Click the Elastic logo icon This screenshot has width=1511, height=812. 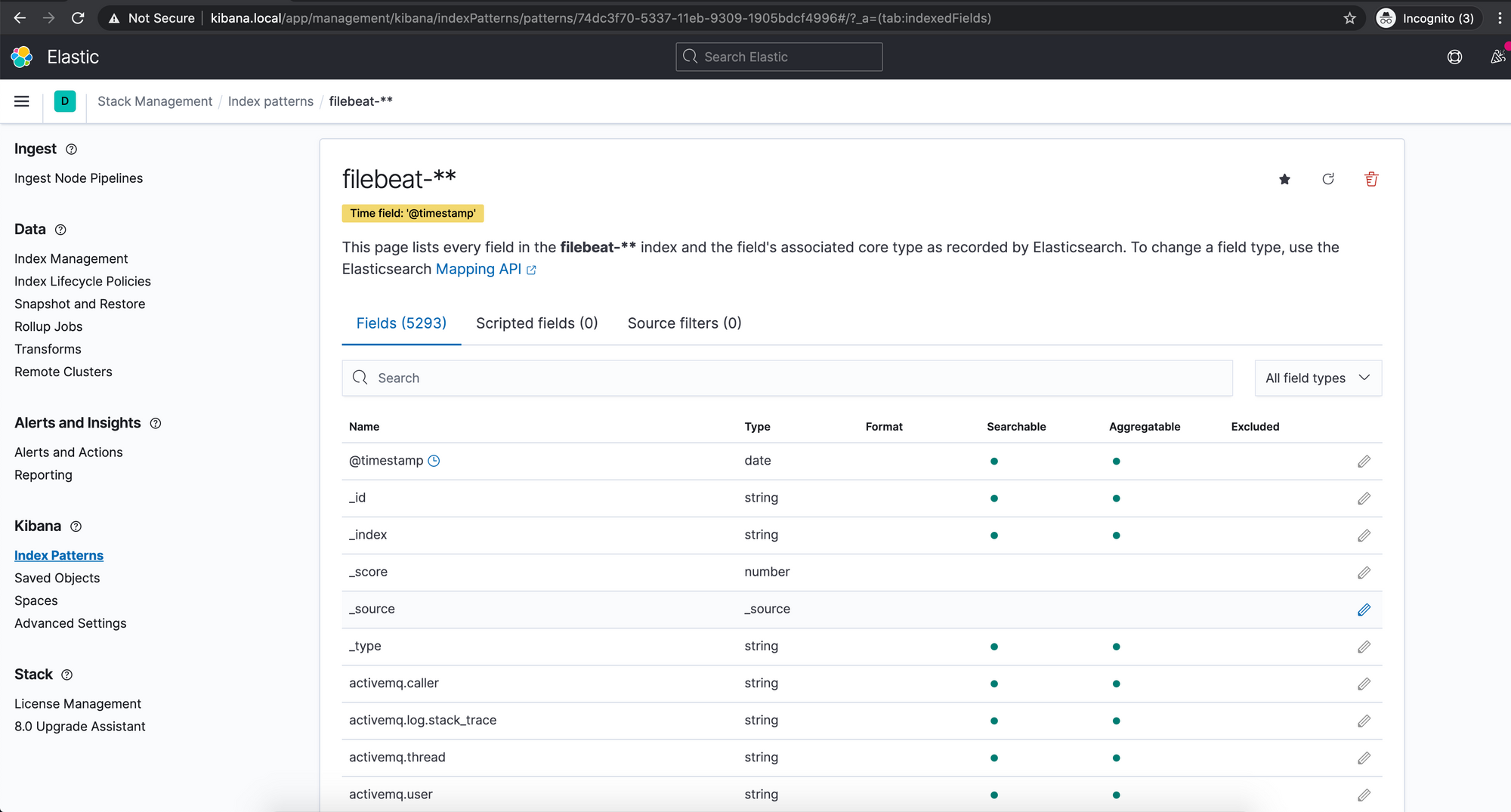tap(22, 57)
